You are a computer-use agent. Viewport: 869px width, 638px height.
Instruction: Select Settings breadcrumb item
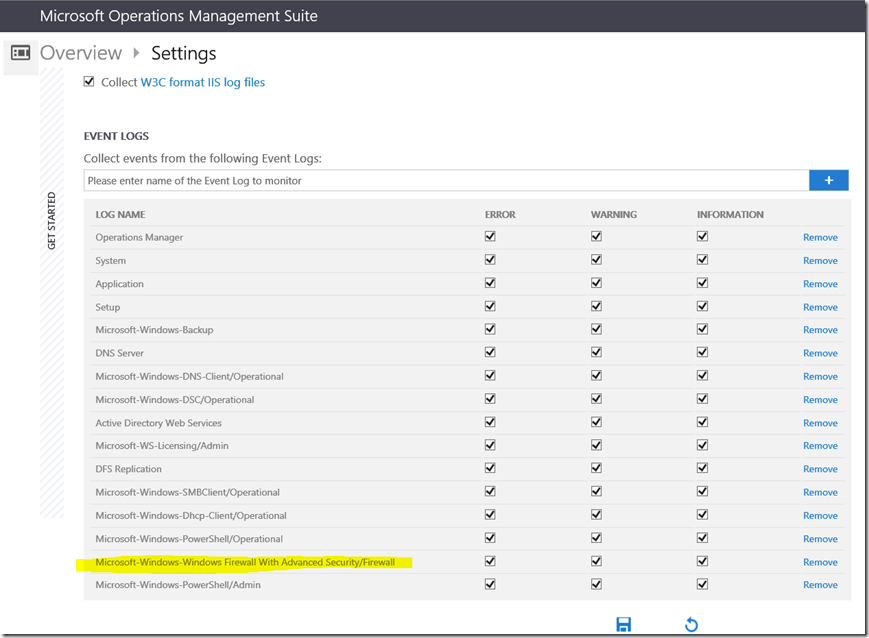click(x=183, y=53)
